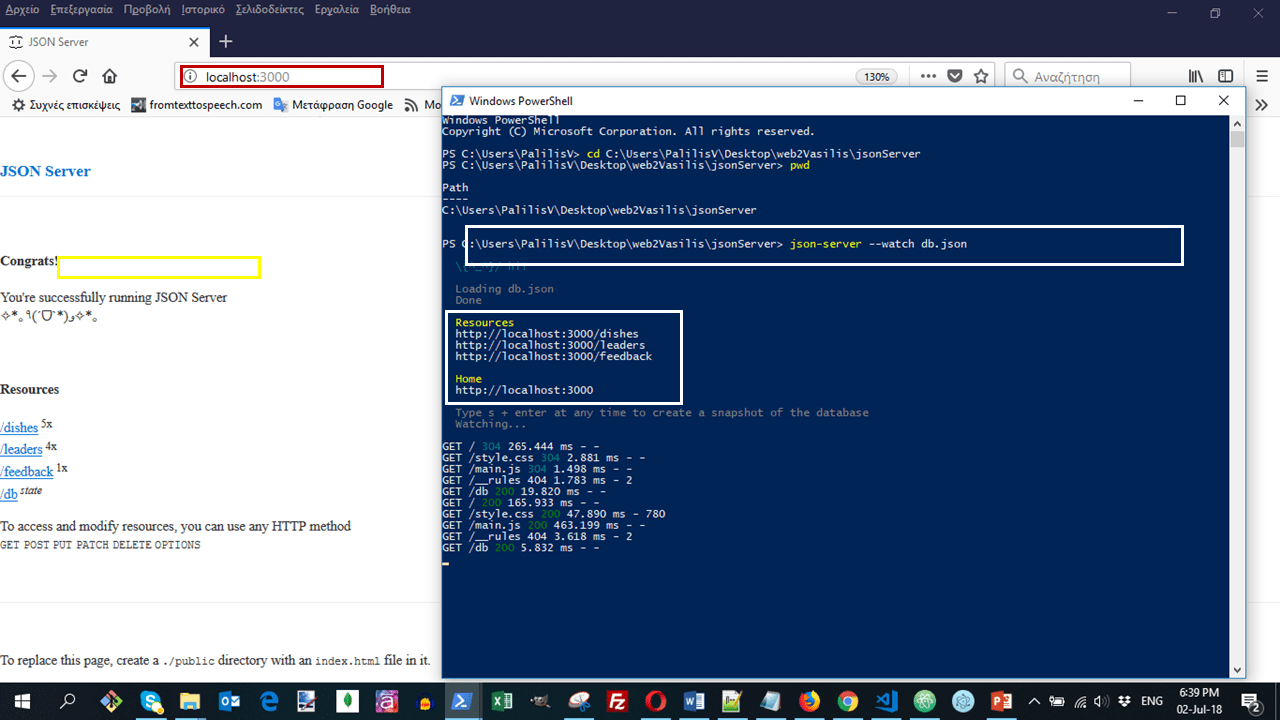Image resolution: width=1280 pixels, height=720 pixels.
Task: Open the Firefox Library
Action: pos(1195,76)
